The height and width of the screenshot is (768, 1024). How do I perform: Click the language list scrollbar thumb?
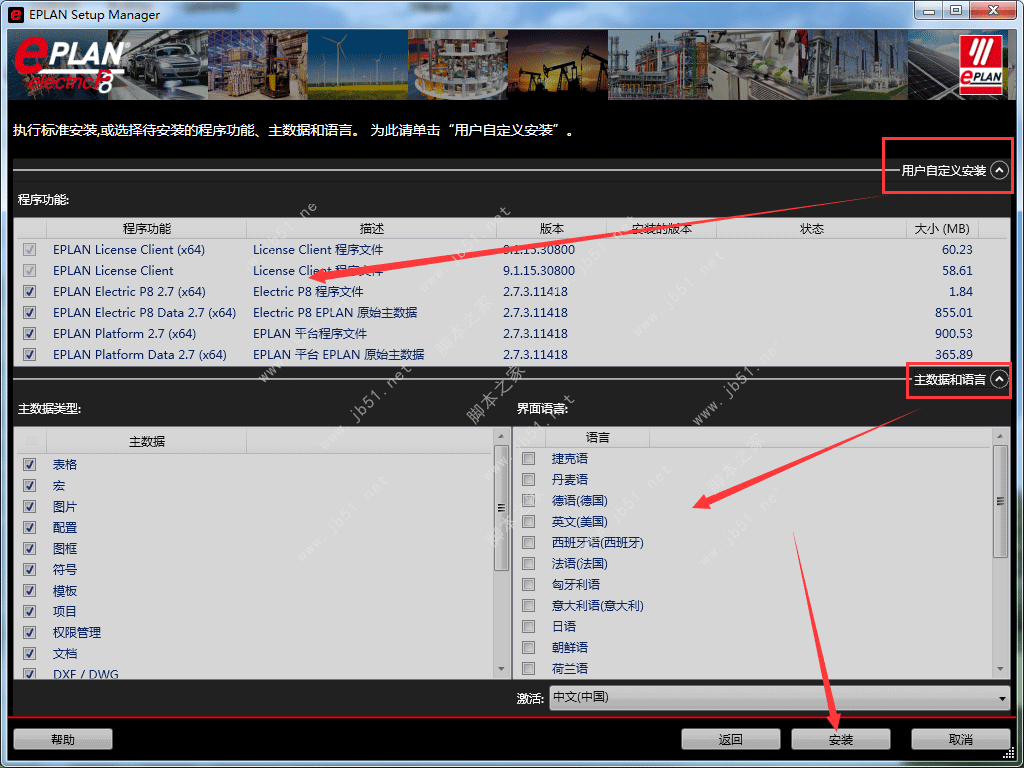(1000, 501)
